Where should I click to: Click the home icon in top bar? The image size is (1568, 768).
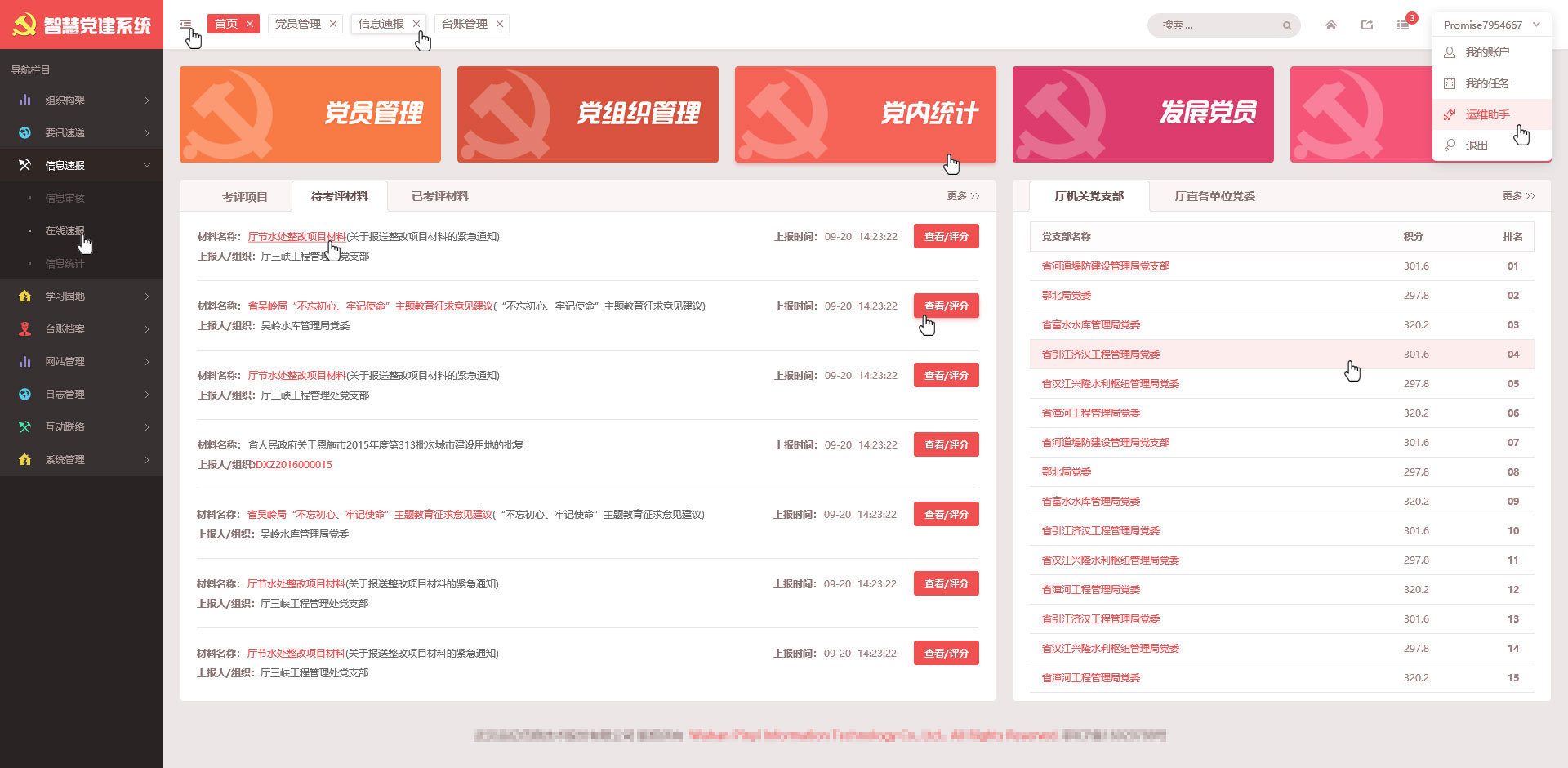click(1331, 25)
